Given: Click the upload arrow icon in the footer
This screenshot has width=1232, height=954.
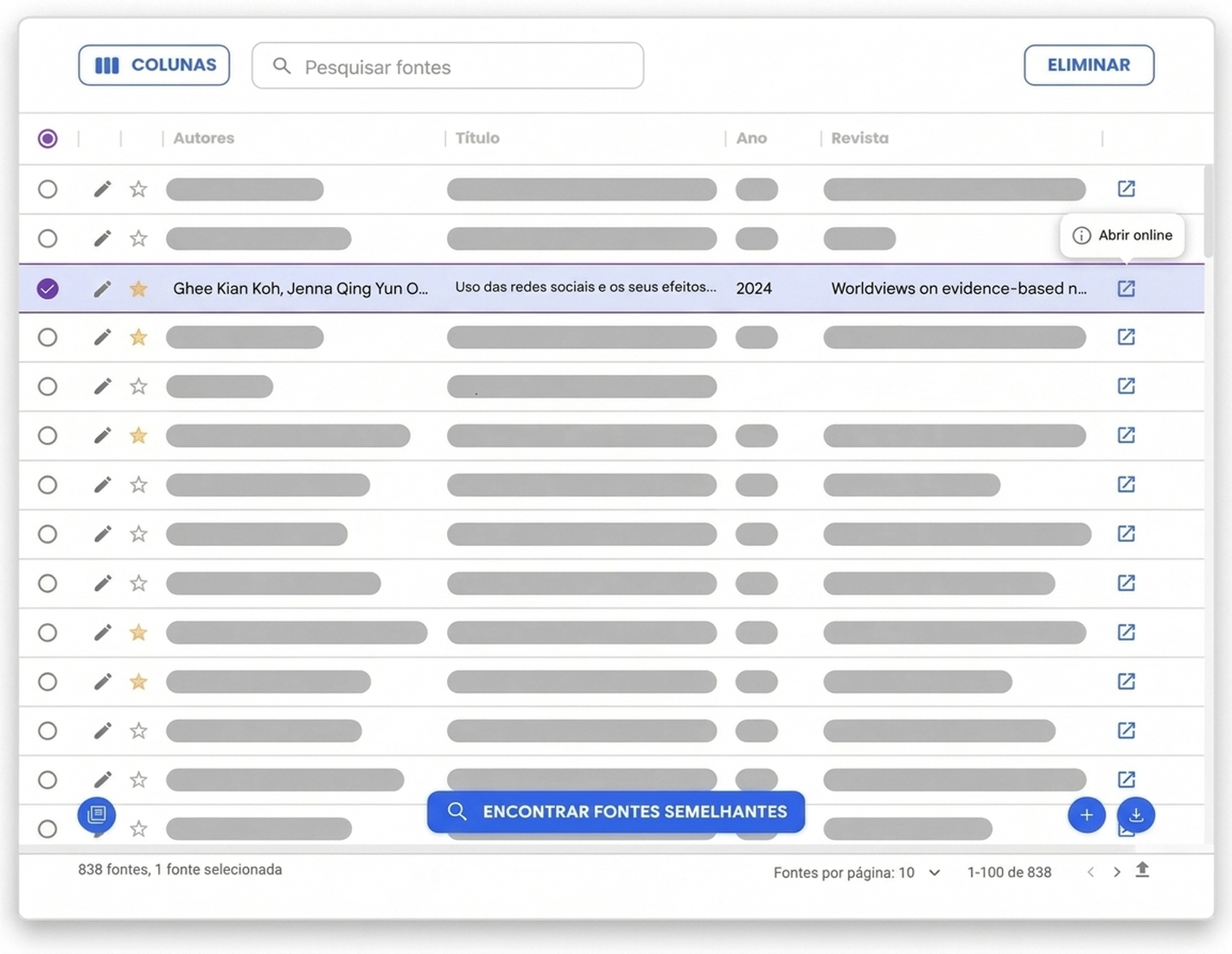Looking at the screenshot, I should pyautogui.click(x=1142, y=870).
